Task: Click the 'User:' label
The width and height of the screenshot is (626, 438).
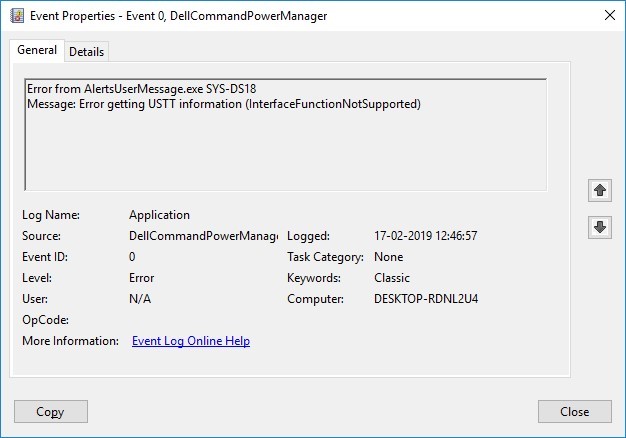Action: [x=35, y=299]
